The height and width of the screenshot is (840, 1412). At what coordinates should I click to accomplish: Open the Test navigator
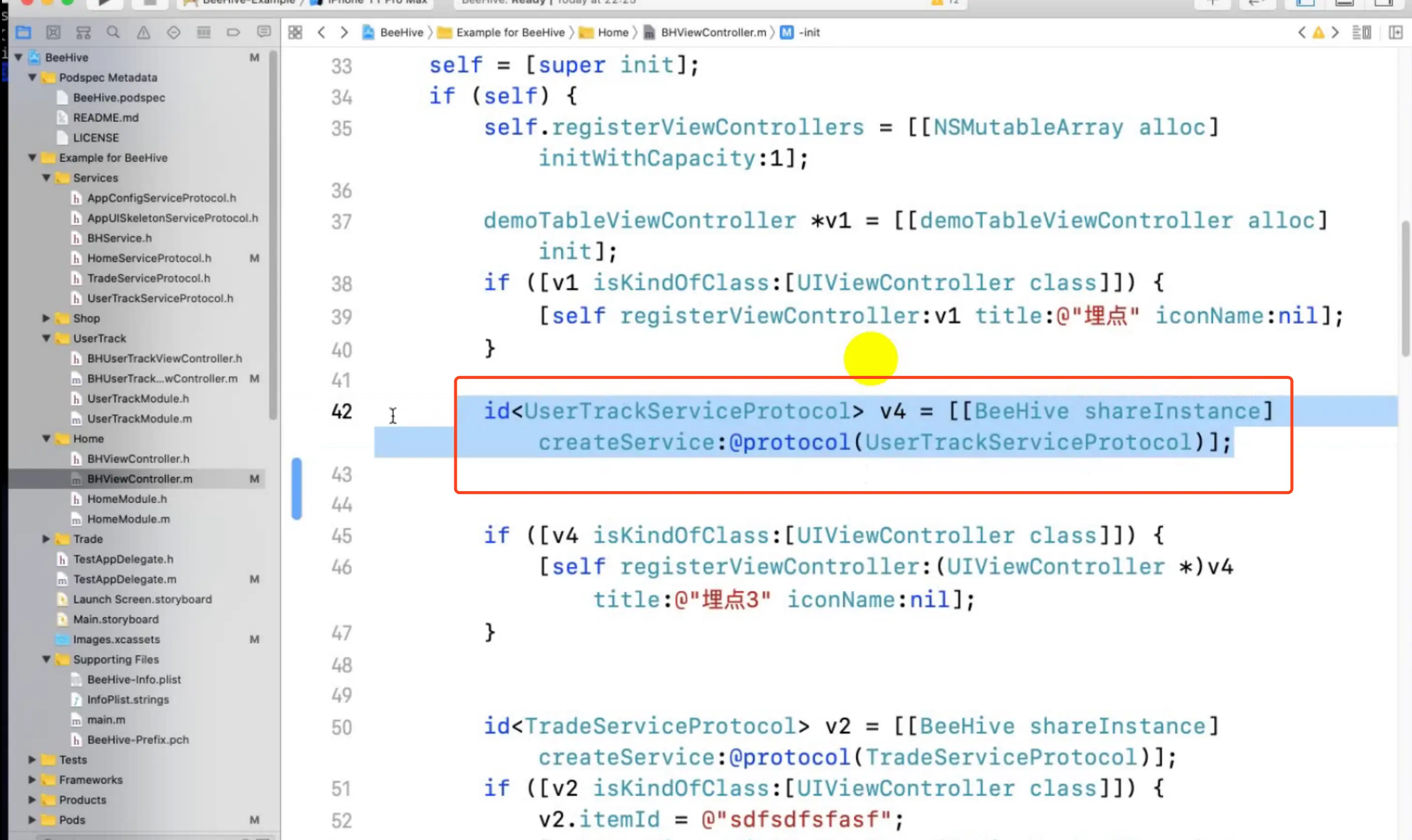[173, 32]
